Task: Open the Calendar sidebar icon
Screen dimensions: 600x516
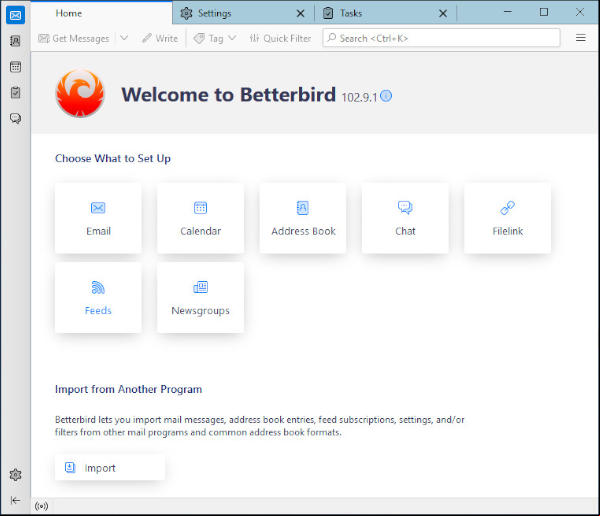Action: tap(15, 67)
